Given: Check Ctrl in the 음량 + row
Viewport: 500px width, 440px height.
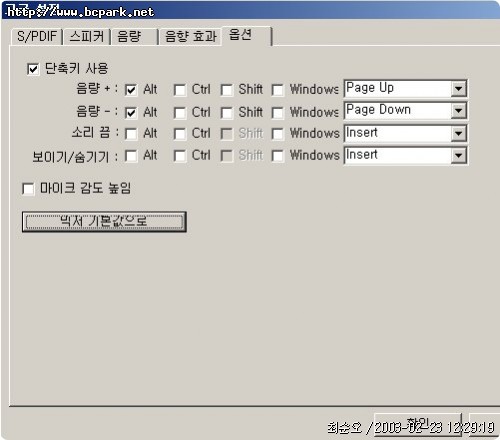Looking at the screenshot, I should [x=180, y=90].
